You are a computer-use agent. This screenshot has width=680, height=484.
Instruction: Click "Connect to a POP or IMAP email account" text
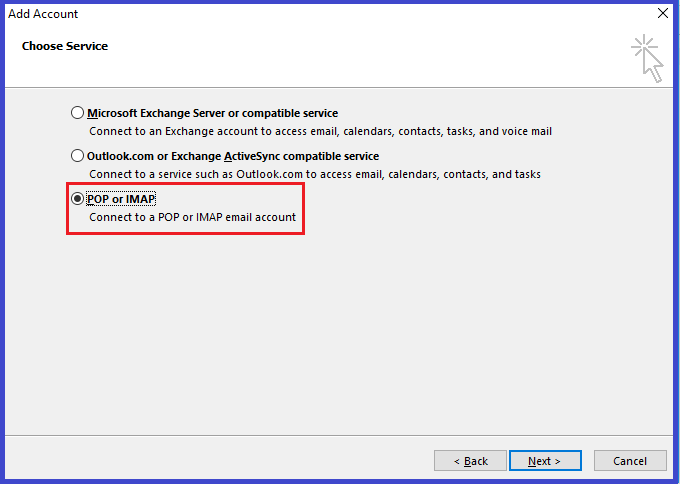[193, 217]
